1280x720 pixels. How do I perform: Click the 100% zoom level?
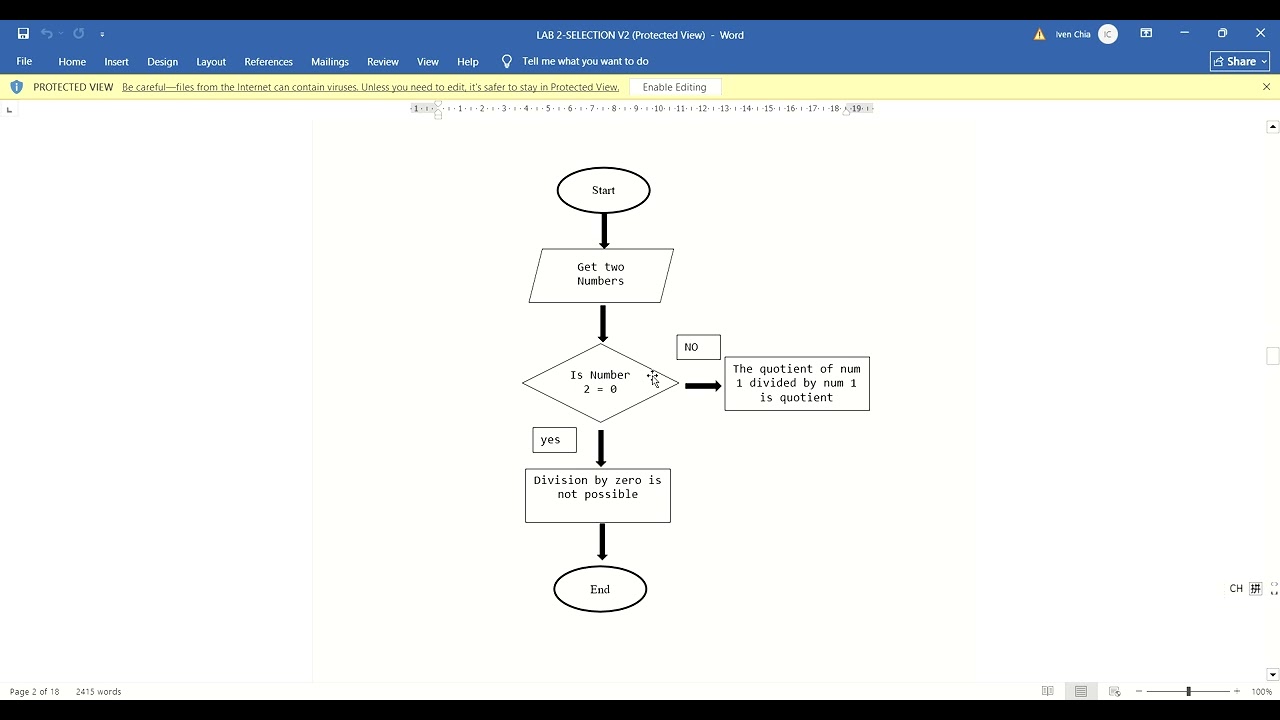(1262, 692)
